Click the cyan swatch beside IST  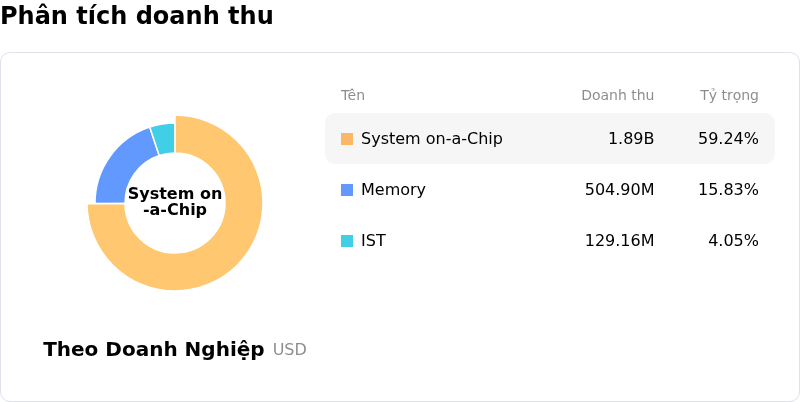(347, 241)
